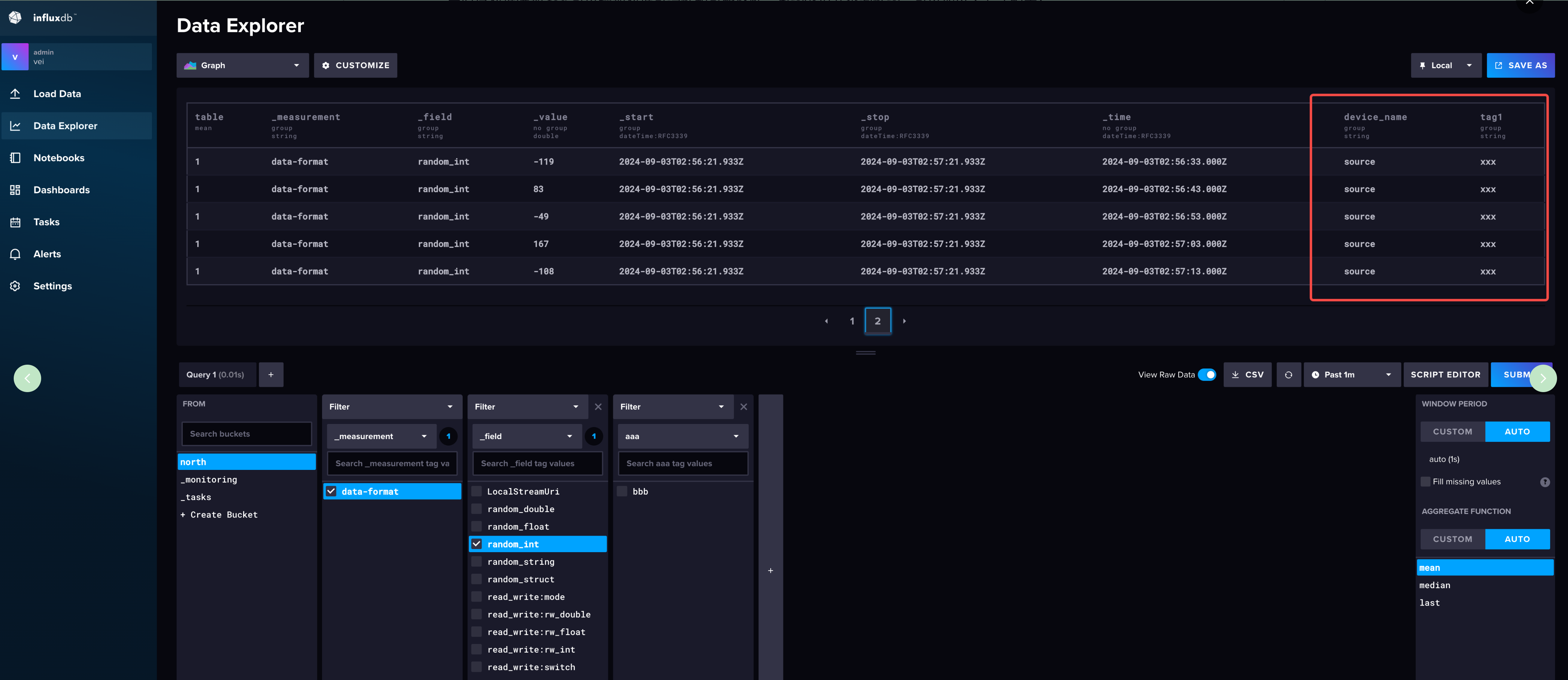
Task: Click the Search _field tag values input
Action: point(537,463)
